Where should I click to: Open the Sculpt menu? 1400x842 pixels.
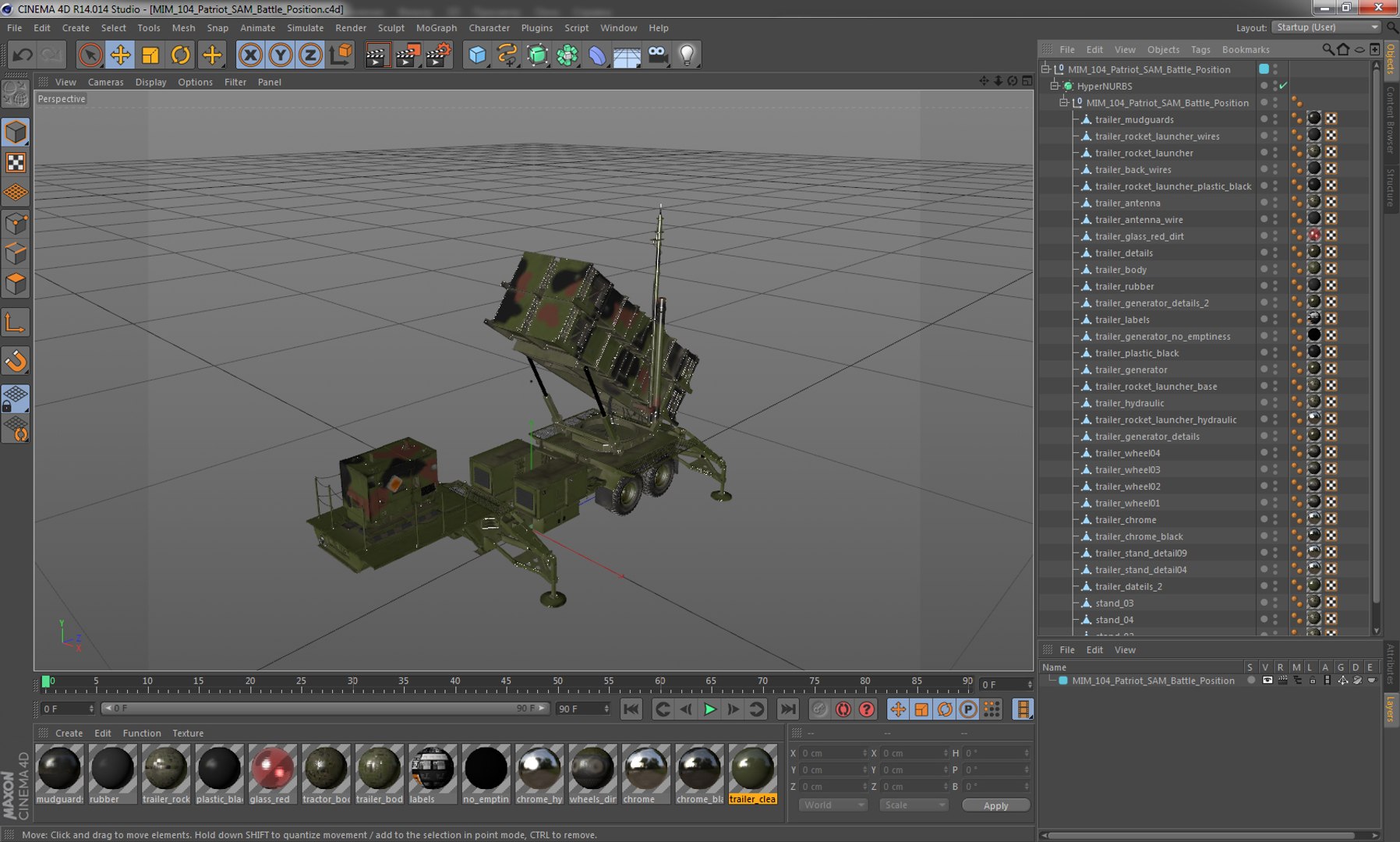391,27
